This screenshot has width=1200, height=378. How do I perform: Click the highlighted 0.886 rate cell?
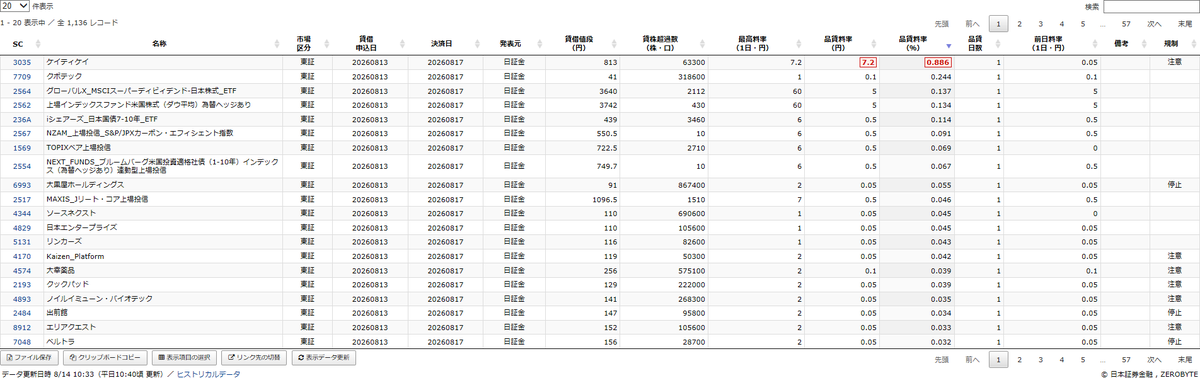937,62
